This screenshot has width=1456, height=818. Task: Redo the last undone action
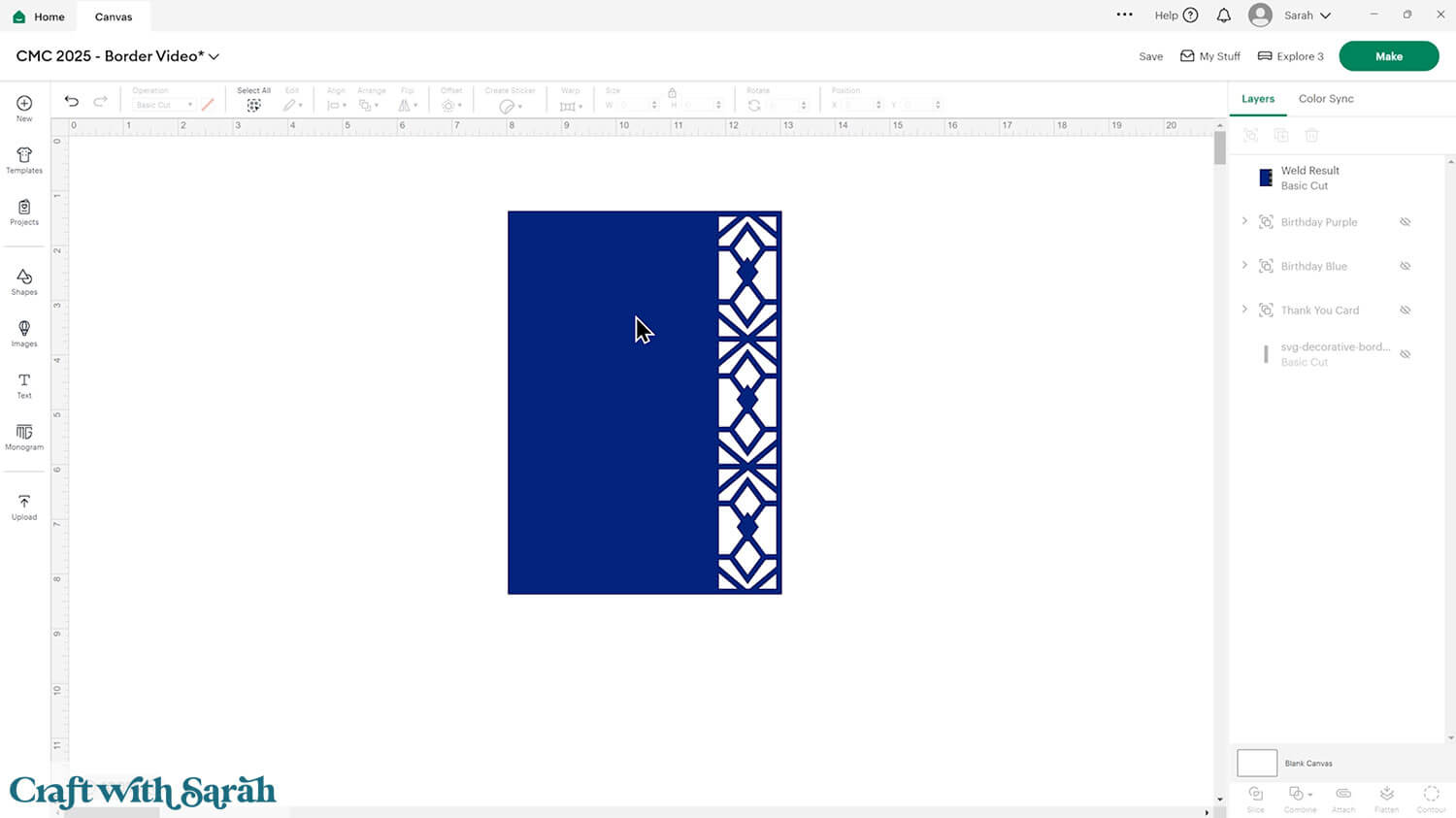pos(100,101)
